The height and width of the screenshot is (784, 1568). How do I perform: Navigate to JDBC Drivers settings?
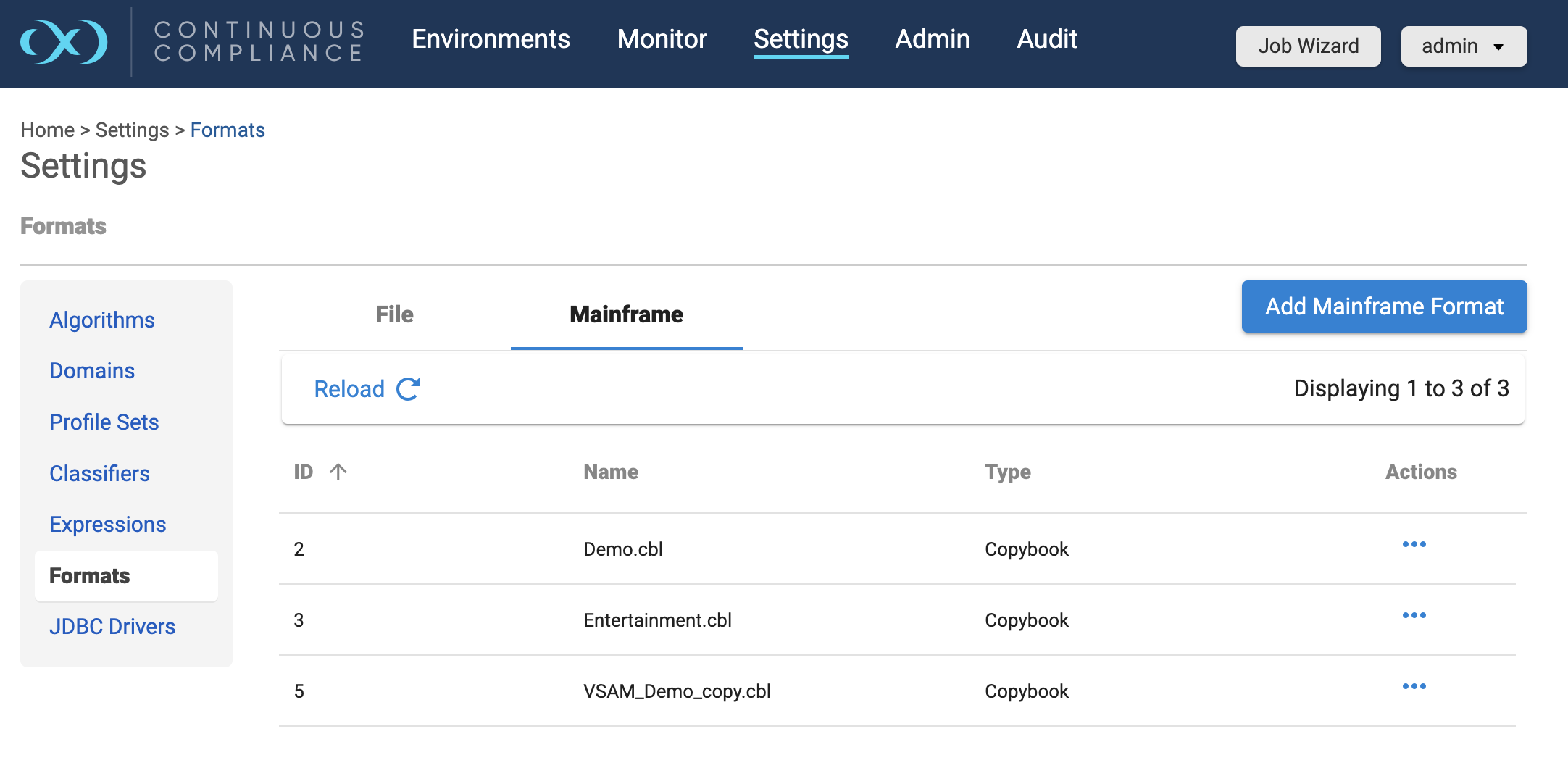[112, 626]
